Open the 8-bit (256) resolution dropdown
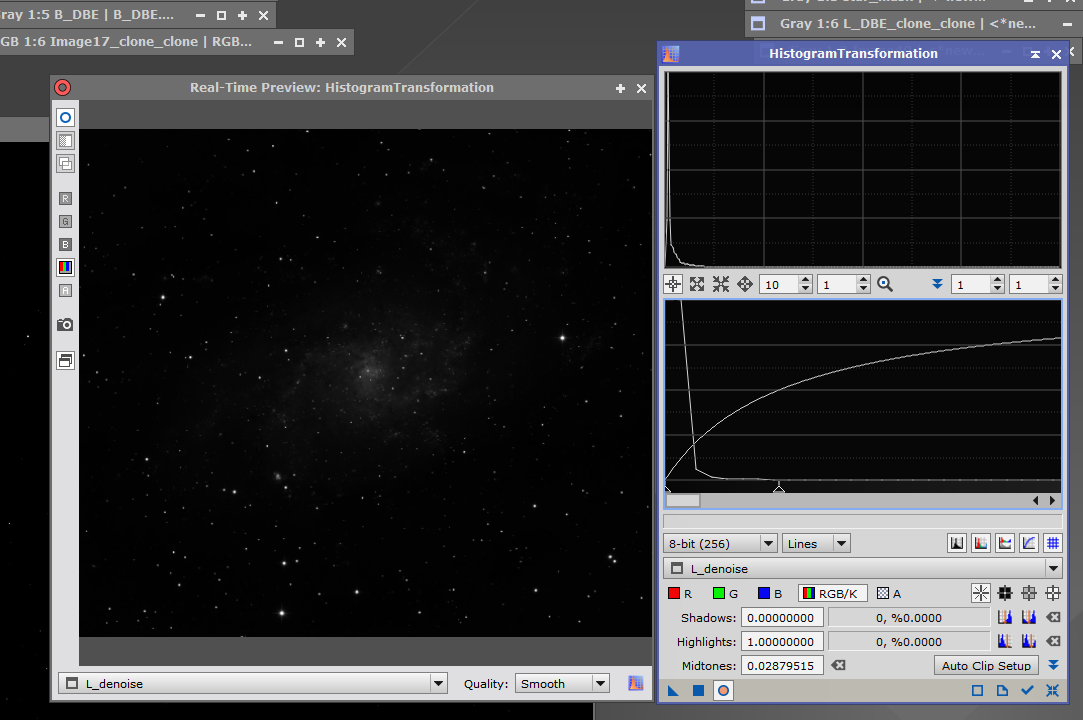The image size is (1083, 720). (719, 543)
